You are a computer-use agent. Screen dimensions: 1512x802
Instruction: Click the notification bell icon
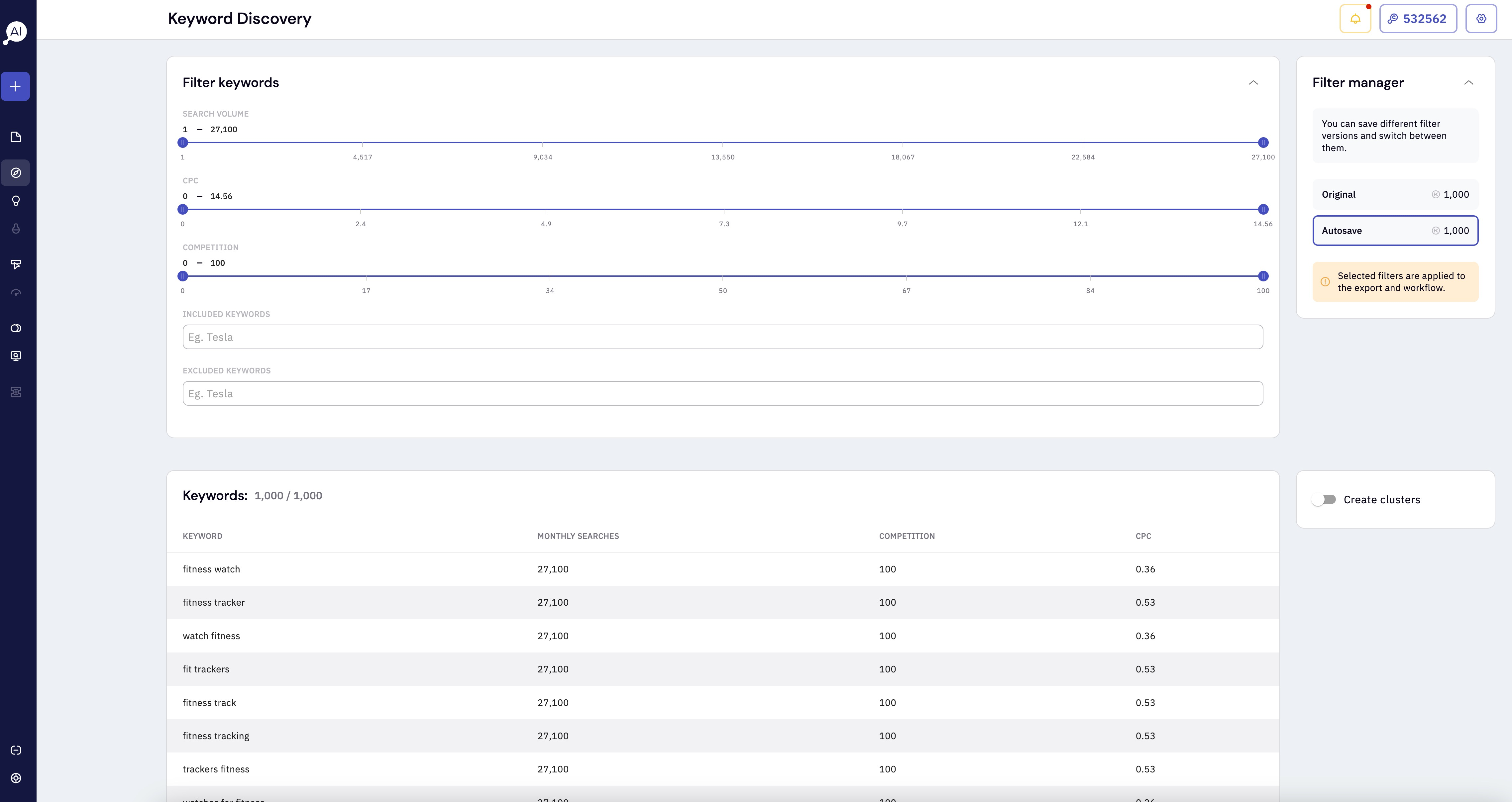click(1355, 18)
